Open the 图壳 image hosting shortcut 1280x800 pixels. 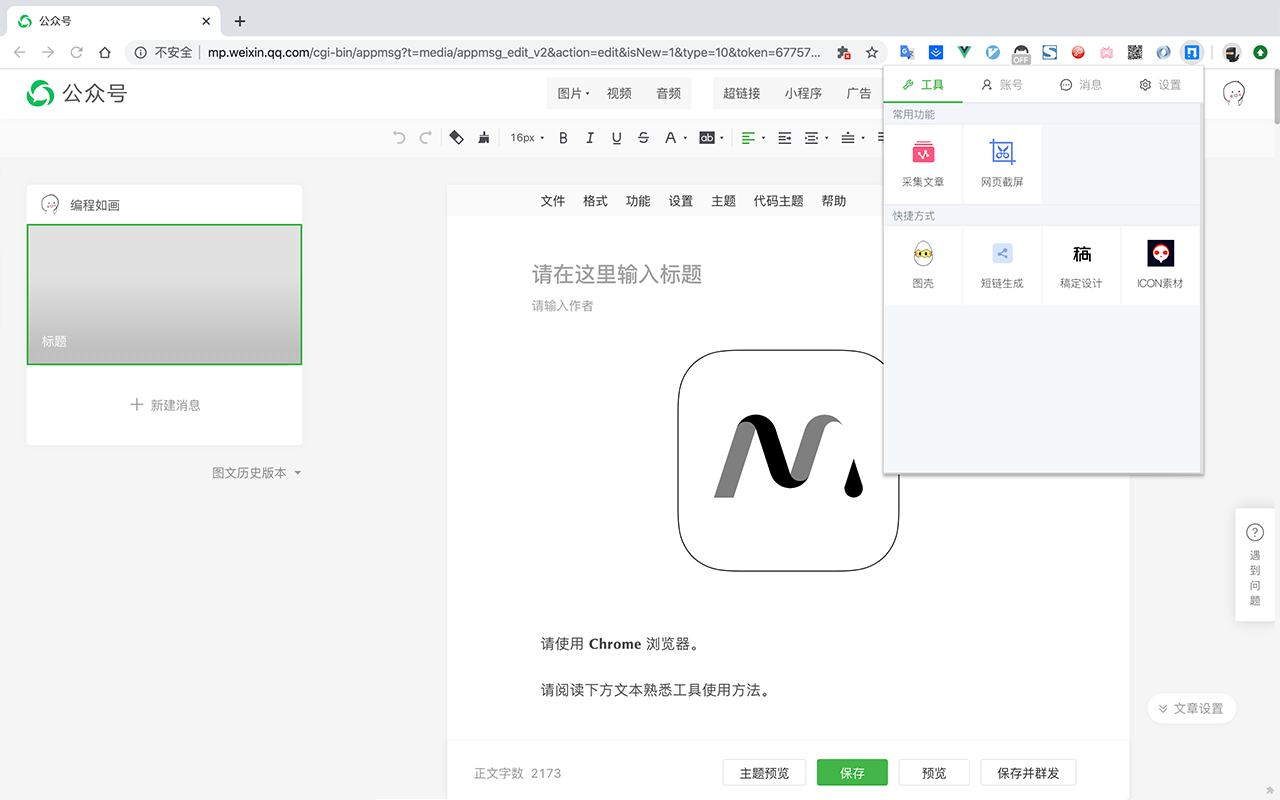922,264
